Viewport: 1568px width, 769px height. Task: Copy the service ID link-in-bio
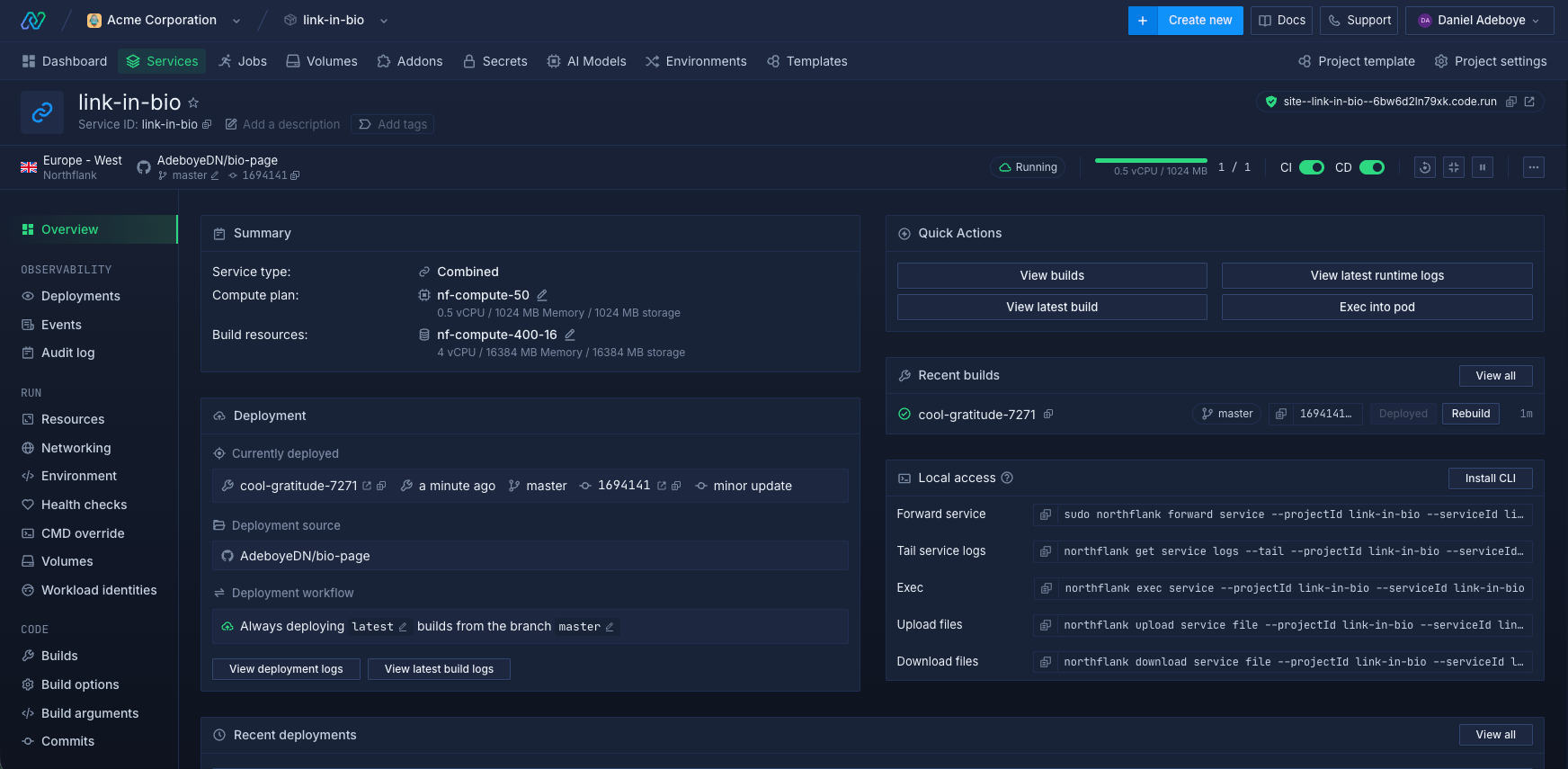(207, 124)
